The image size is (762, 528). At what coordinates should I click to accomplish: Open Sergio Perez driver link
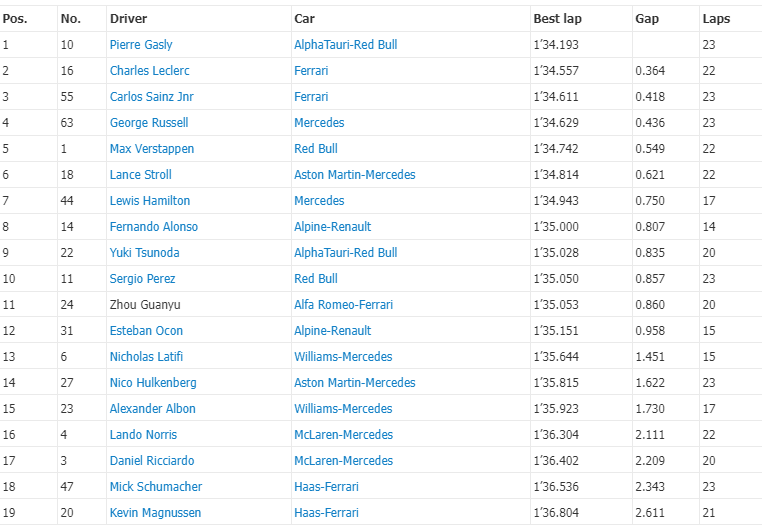(x=142, y=279)
